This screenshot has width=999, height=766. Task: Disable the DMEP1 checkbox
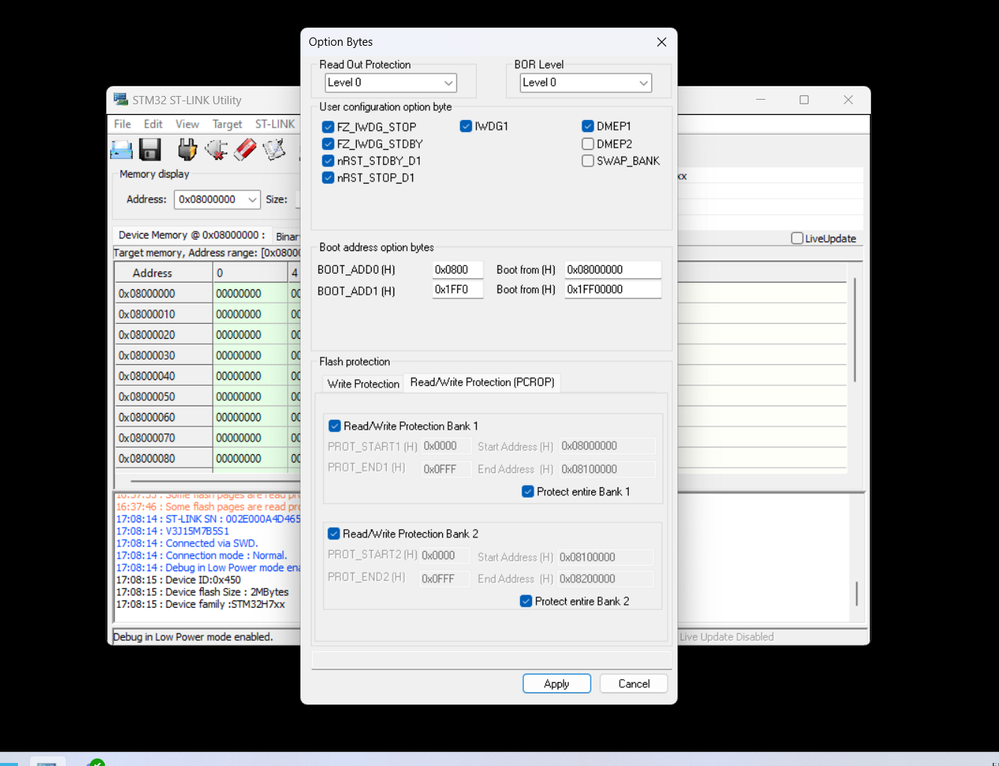click(587, 126)
